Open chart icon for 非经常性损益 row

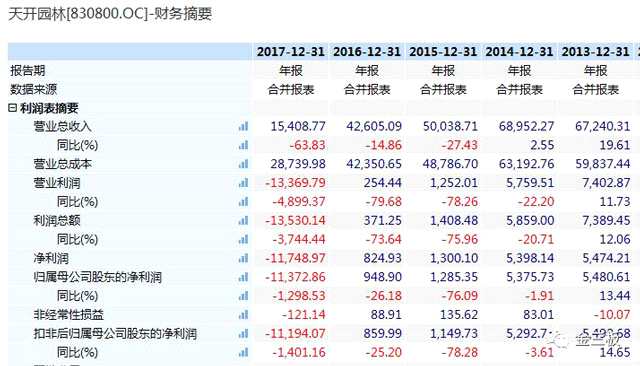tap(243, 315)
